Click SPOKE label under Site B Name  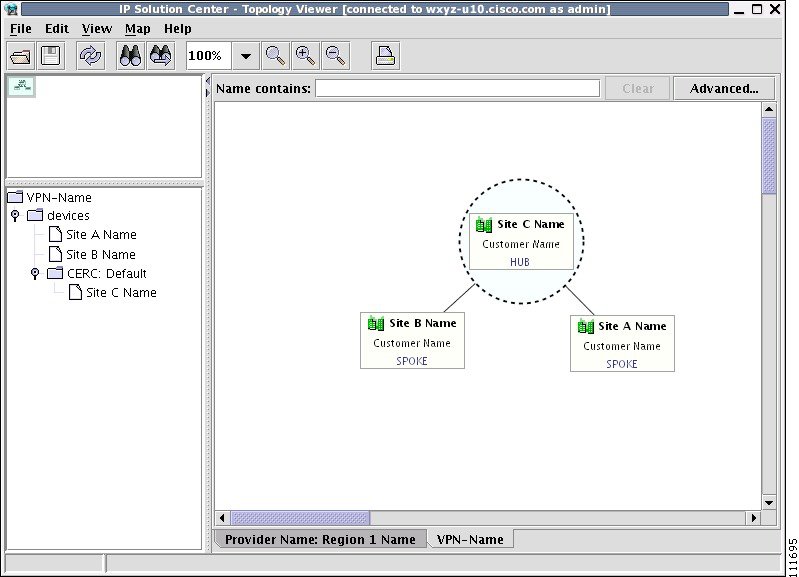pos(412,361)
